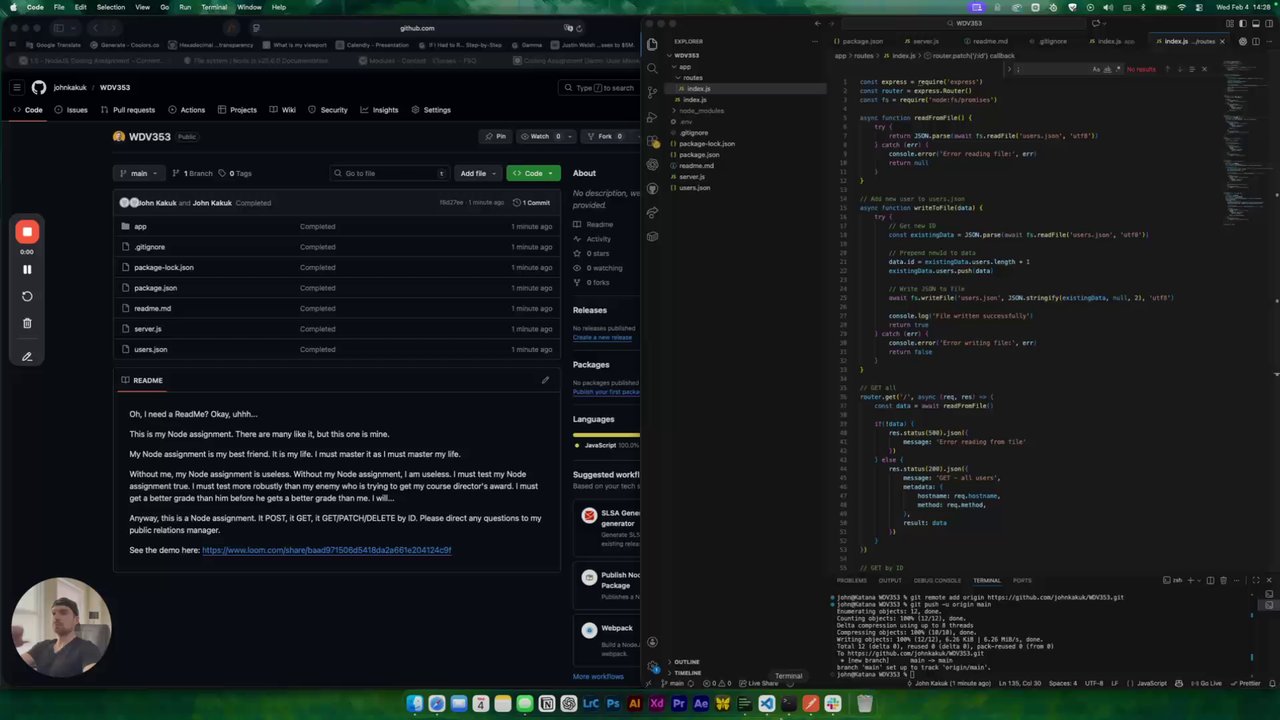Viewport: 1280px width, 720px height.
Task: Edit the README with the pencil icon
Action: 545,380
